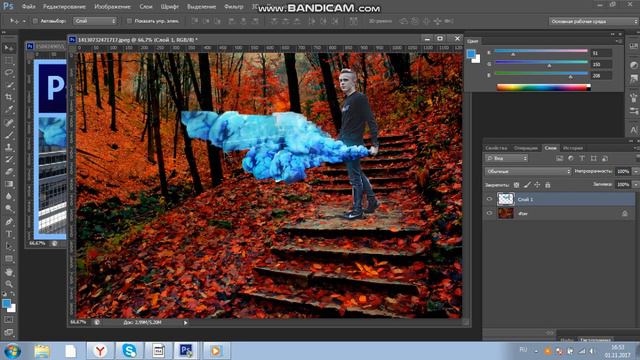
Task: Select the Healing Brush tool
Action: point(9,122)
